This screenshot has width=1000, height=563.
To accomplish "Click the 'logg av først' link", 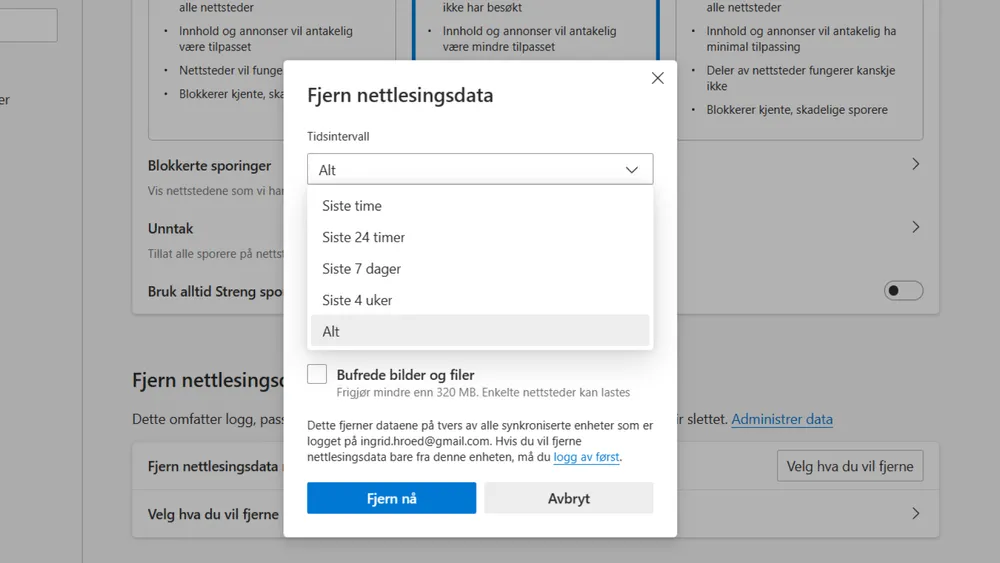I will click(587, 457).
